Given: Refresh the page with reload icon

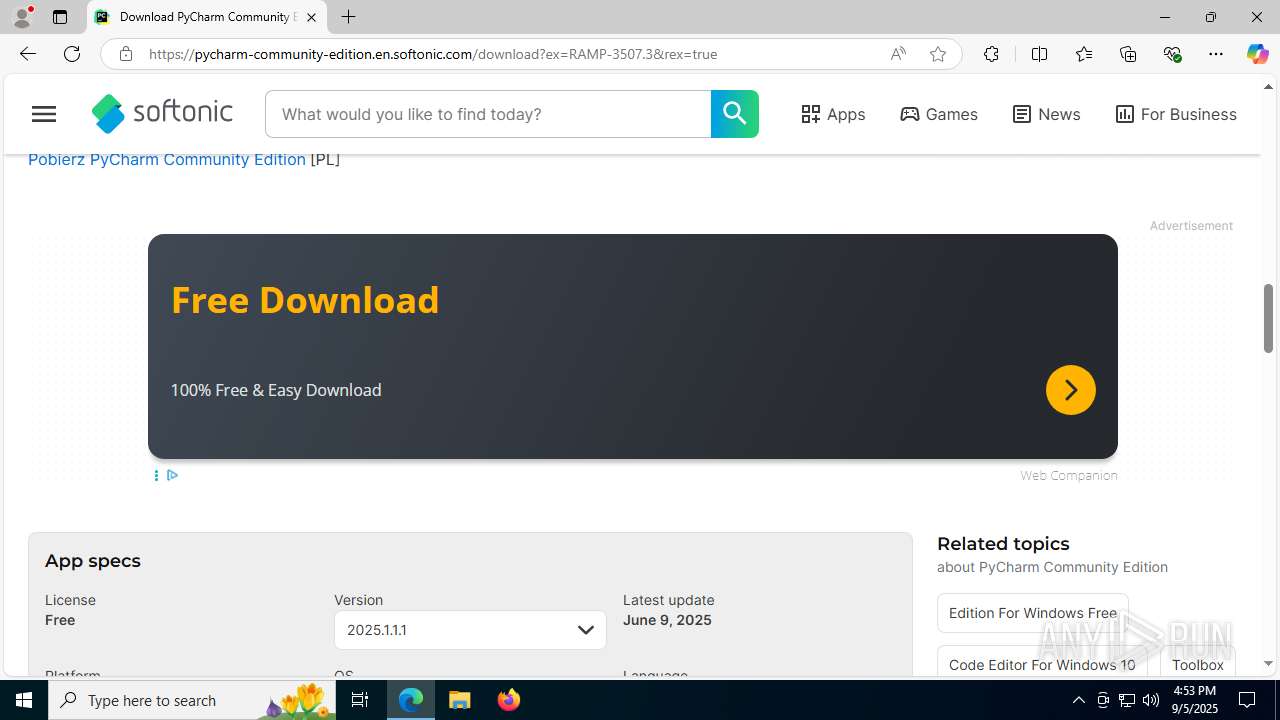Looking at the screenshot, I should click(72, 54).
